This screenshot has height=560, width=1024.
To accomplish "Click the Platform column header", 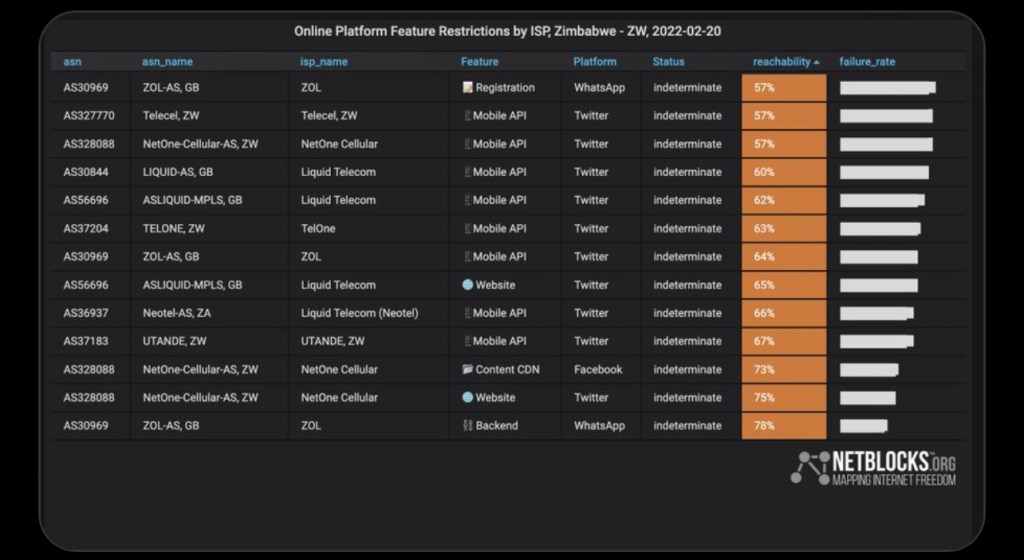I will tap(594, 62).
